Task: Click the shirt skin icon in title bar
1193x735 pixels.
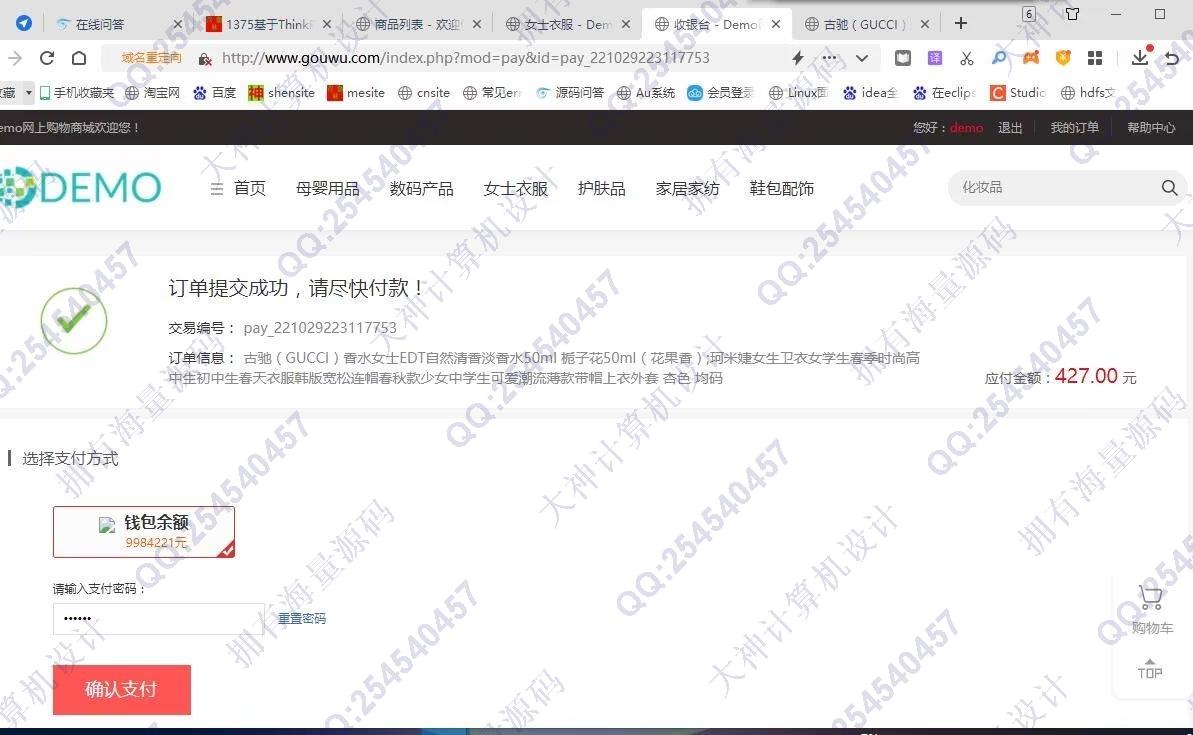Action: 1072,14
